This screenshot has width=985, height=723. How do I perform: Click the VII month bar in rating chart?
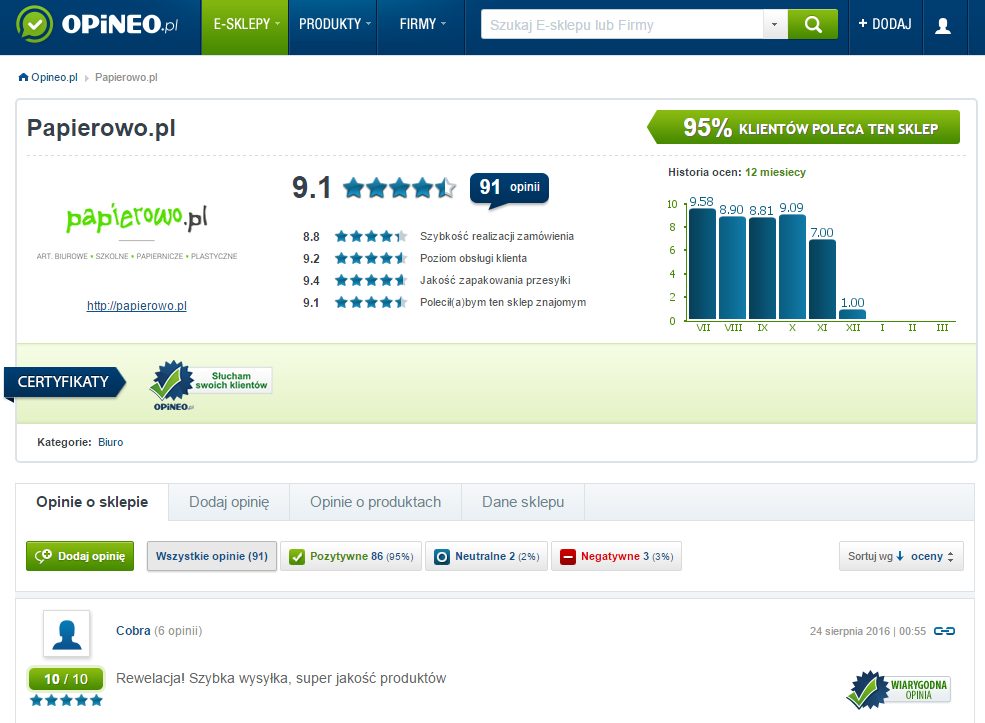(702, 264)
